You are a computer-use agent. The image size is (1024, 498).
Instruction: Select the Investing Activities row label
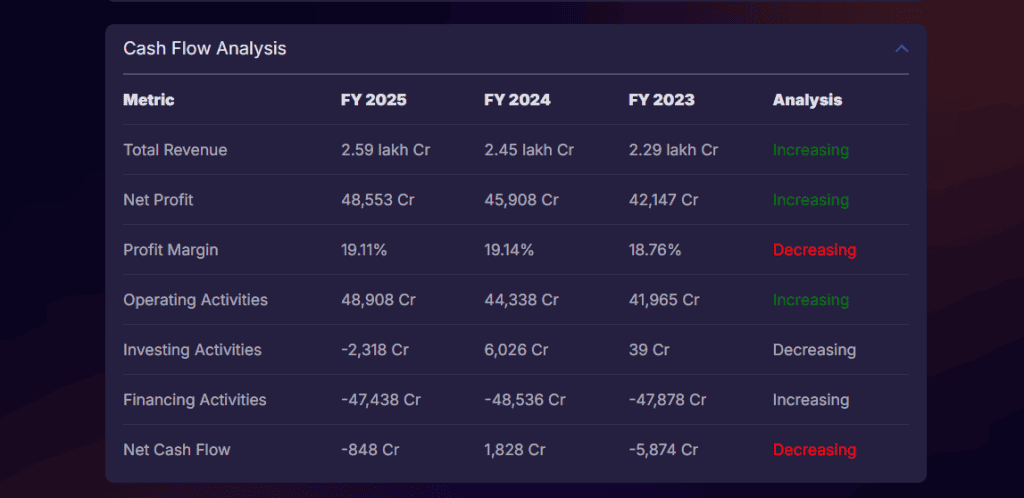coord(192,350)
